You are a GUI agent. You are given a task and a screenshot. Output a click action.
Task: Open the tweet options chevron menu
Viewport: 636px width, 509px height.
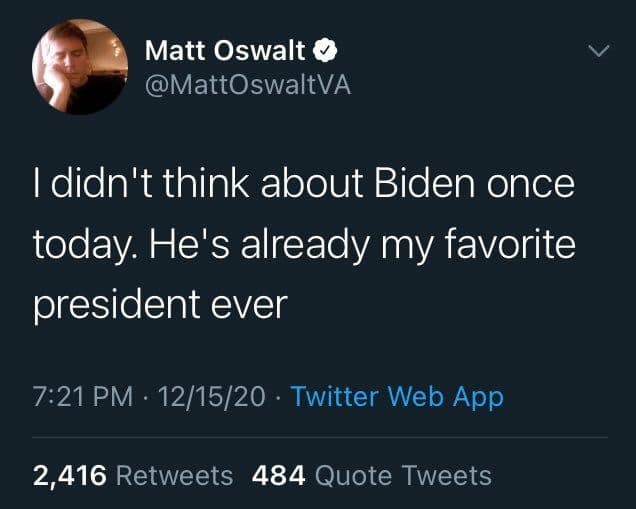[x=599, y=50]
